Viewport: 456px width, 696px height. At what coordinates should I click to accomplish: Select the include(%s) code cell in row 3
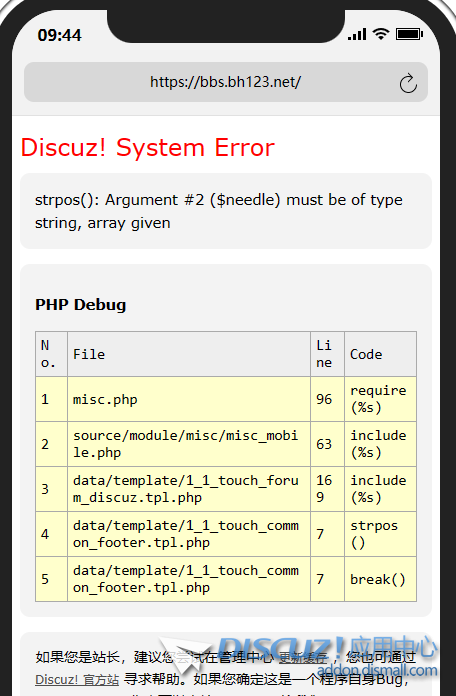pyautogui.click(x=381, y=489)
